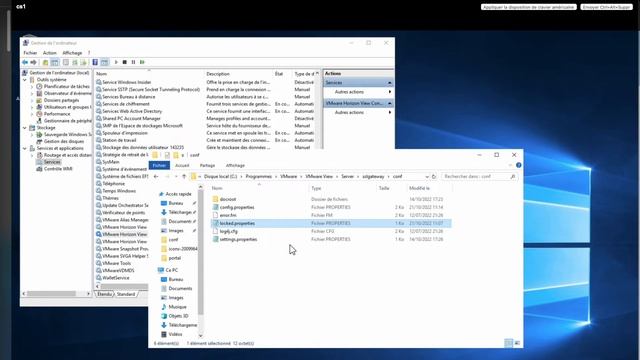Open address bar history dropdown in Explorer
This screenshot has width=640, height=360.
[427, 176]
